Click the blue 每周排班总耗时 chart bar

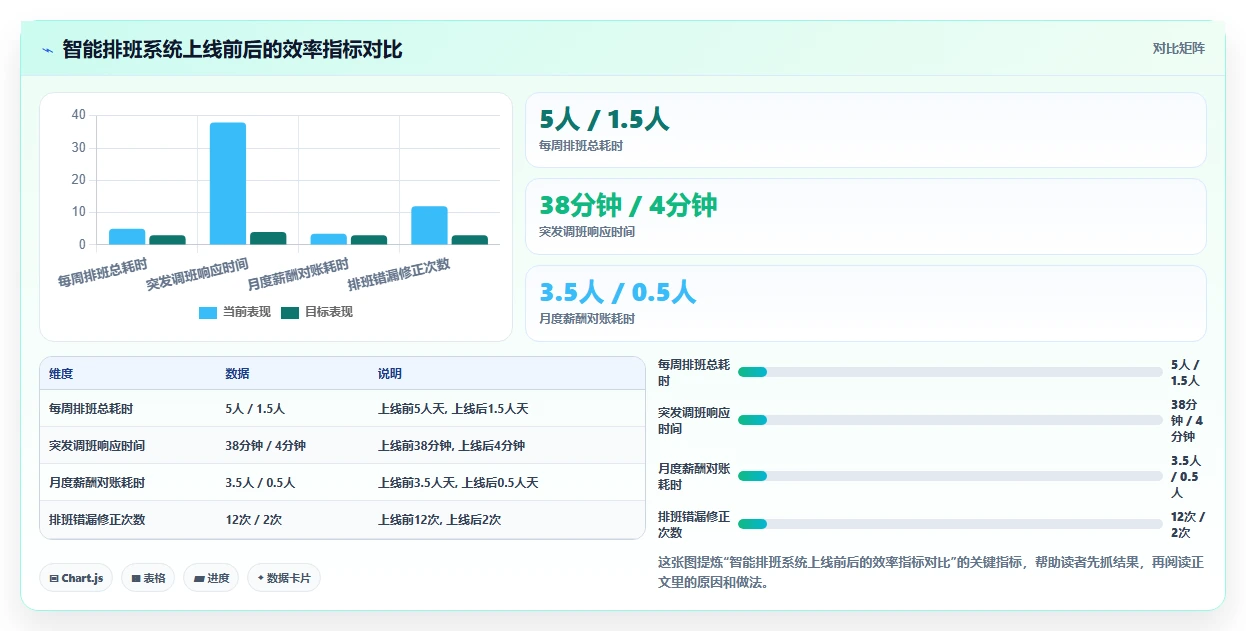[x=127, y=237]
